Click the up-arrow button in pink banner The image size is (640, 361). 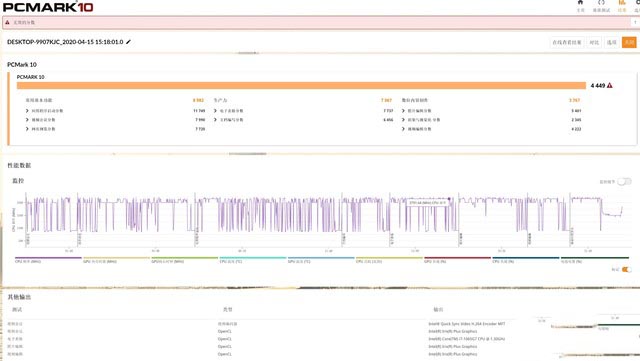pos(635,22)
